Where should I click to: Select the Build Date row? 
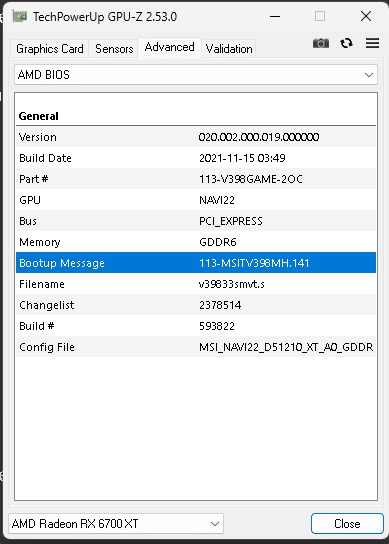click(x=196, y=158)
